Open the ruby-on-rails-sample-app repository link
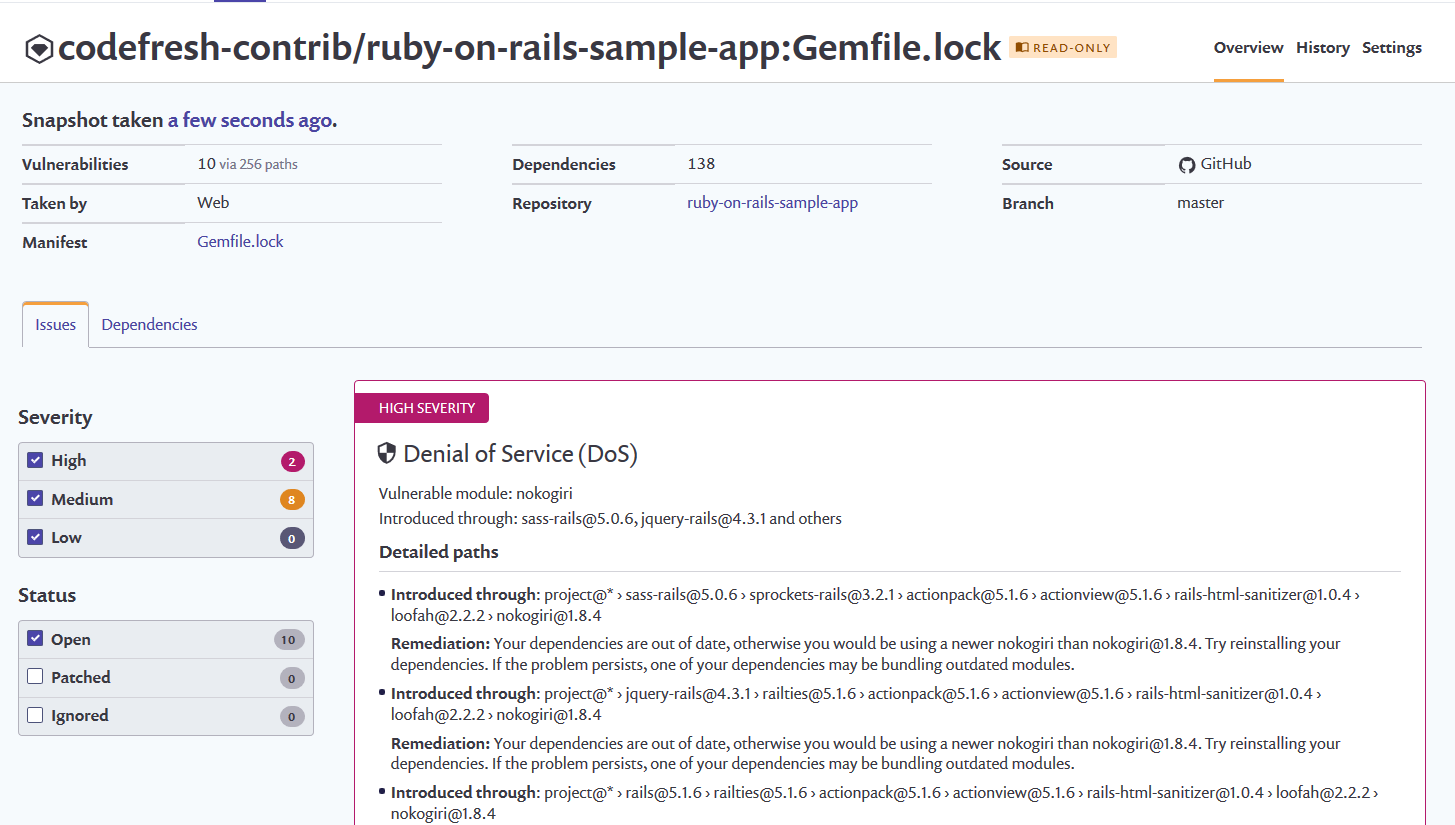This screenshot has width=1455, height=825. pos(772,203)
